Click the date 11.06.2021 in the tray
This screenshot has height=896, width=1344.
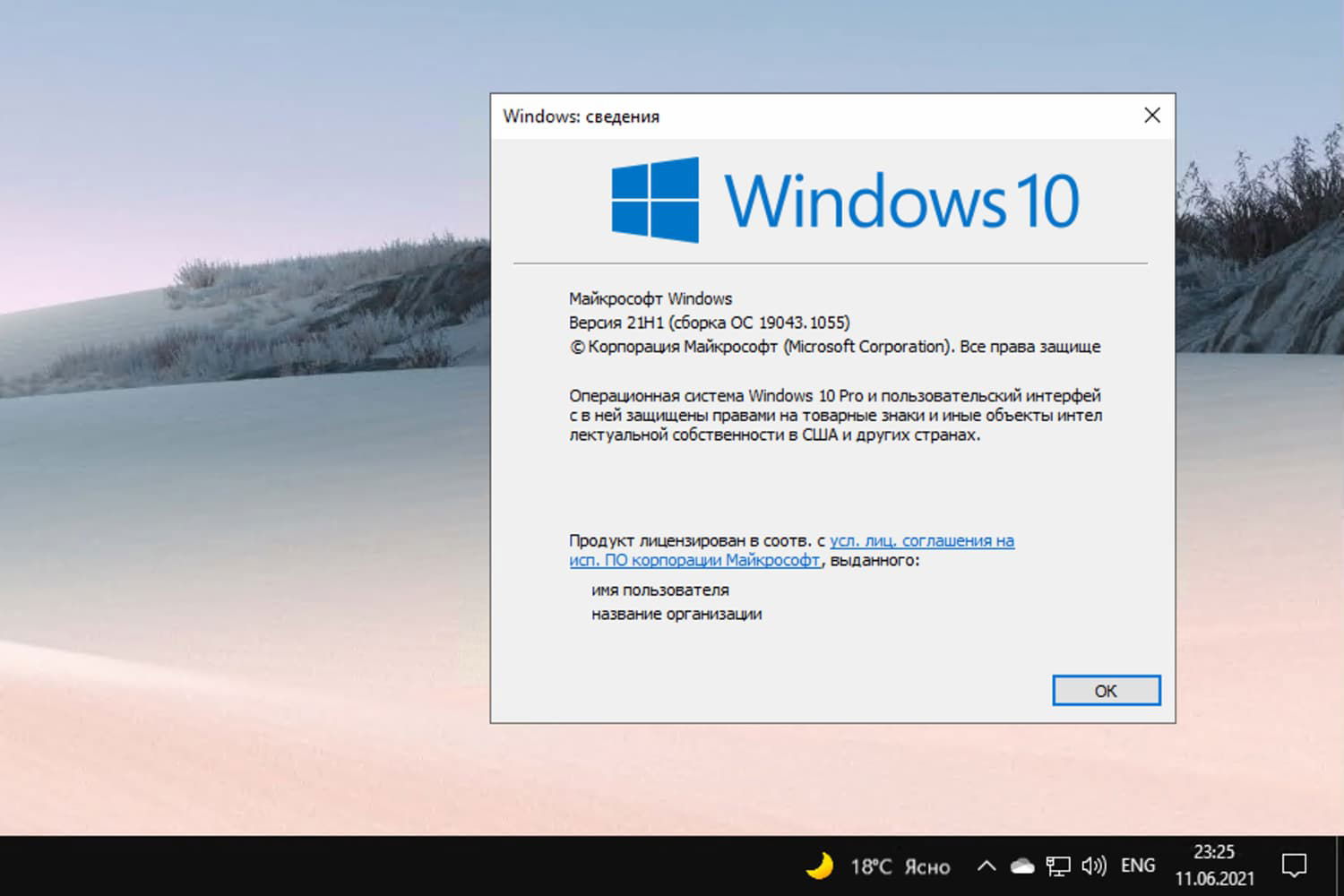click(1215, 880)
